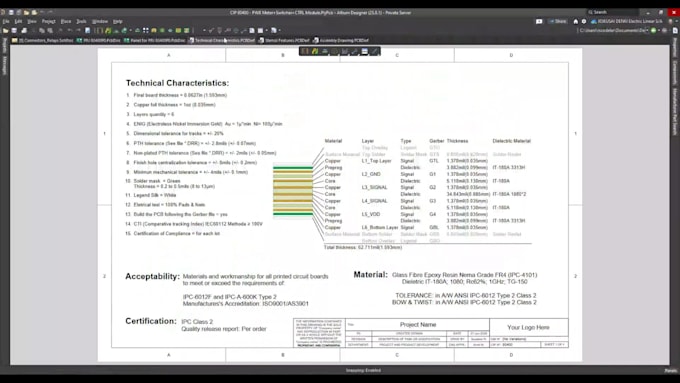
Task: Open the Place menu
Action: [x=66, y=21]
